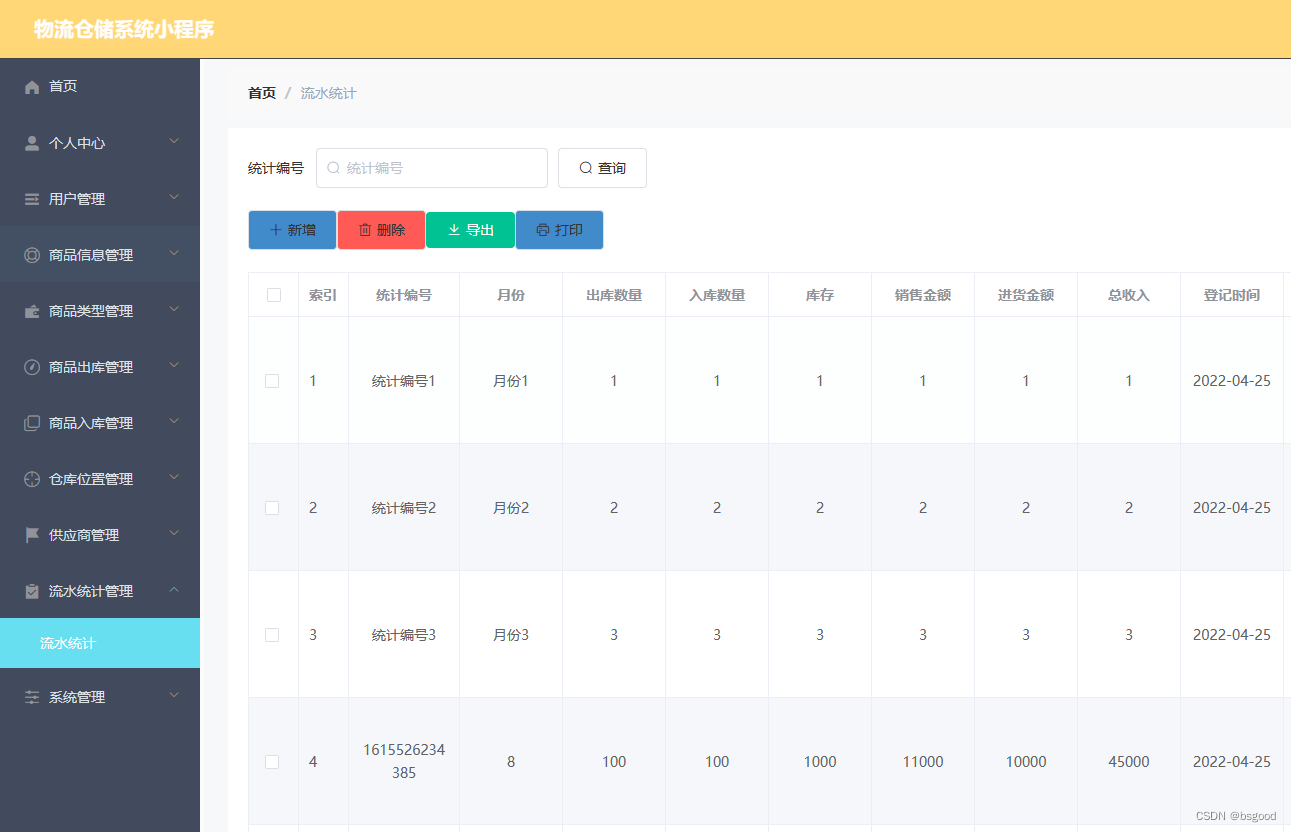Expand the 供应商管理 chevron
The width and height of the screenshot is (1291, 832).
(x=174, y=534)
